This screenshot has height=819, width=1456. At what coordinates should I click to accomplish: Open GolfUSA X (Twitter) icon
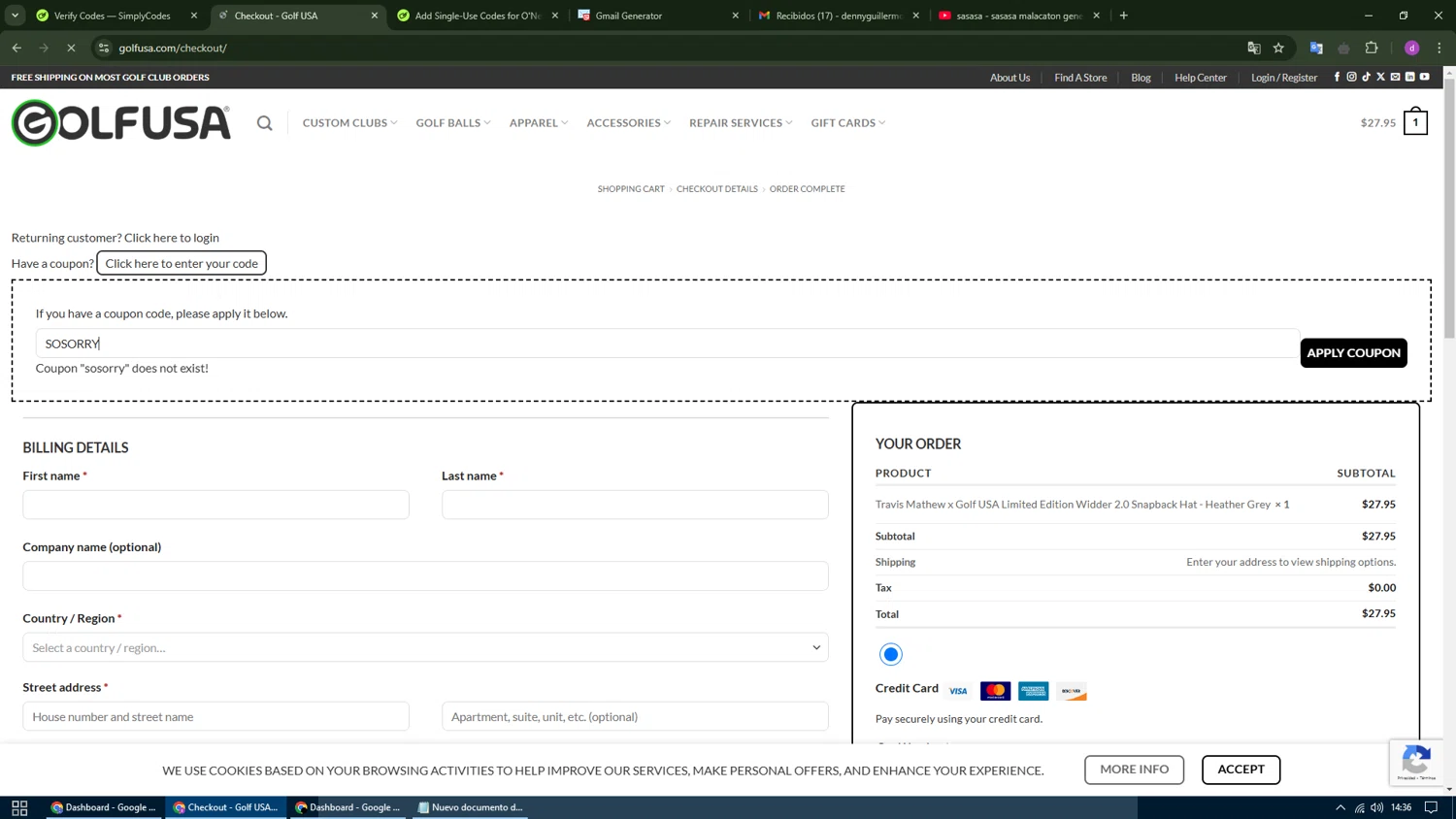point(1380,77)
